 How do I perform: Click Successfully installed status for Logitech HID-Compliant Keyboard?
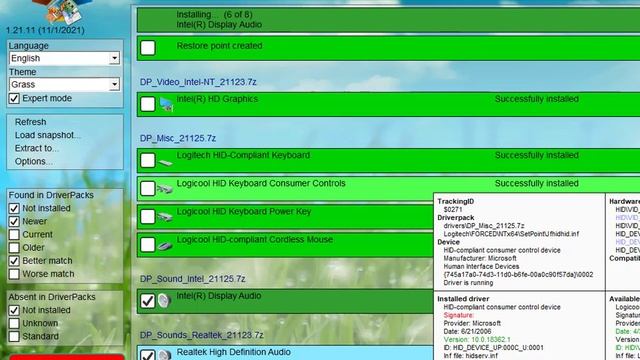pyautogui.click(x=536, y=156)
